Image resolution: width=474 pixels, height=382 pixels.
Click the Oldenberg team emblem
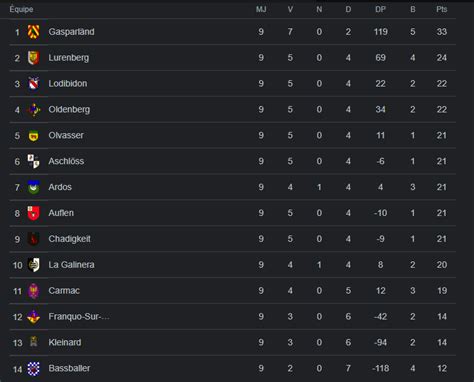point(33,110)
